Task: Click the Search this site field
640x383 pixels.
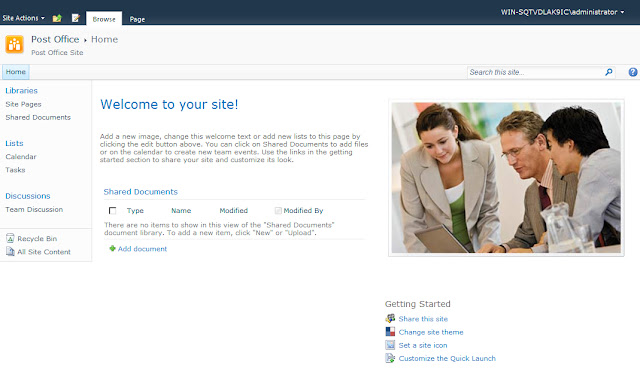Action: coord(535,72)
